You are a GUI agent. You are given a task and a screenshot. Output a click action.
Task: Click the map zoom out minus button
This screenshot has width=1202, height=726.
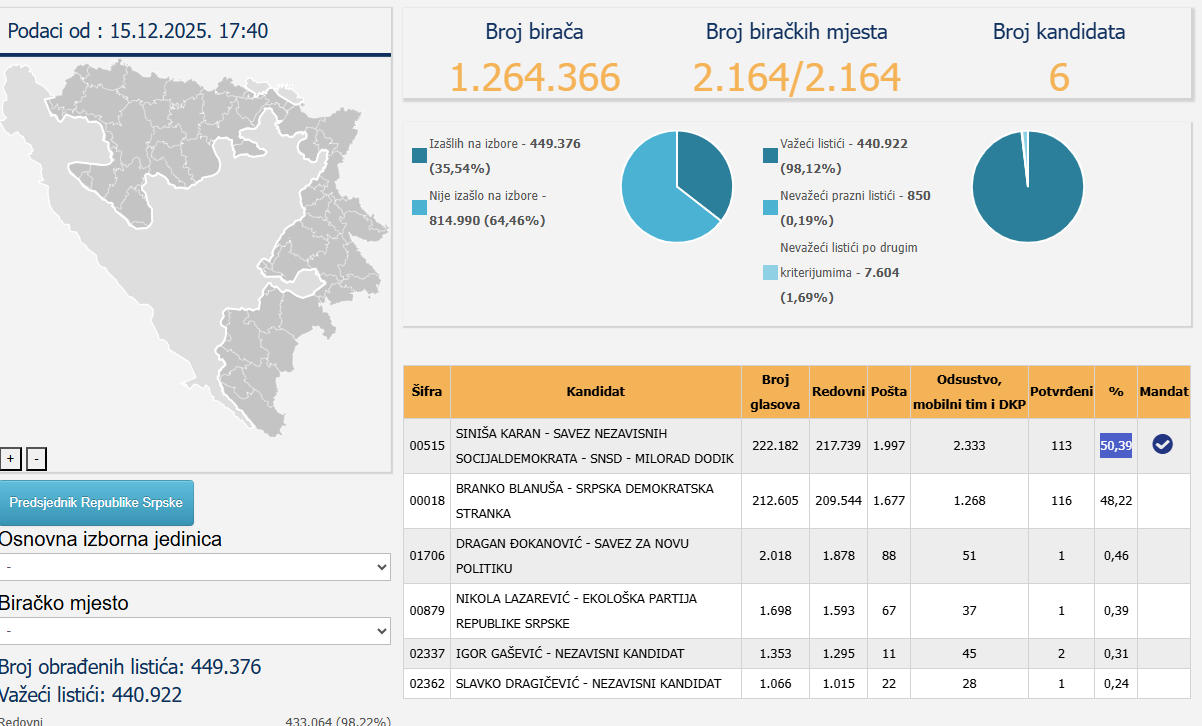(x=36, y=459)
